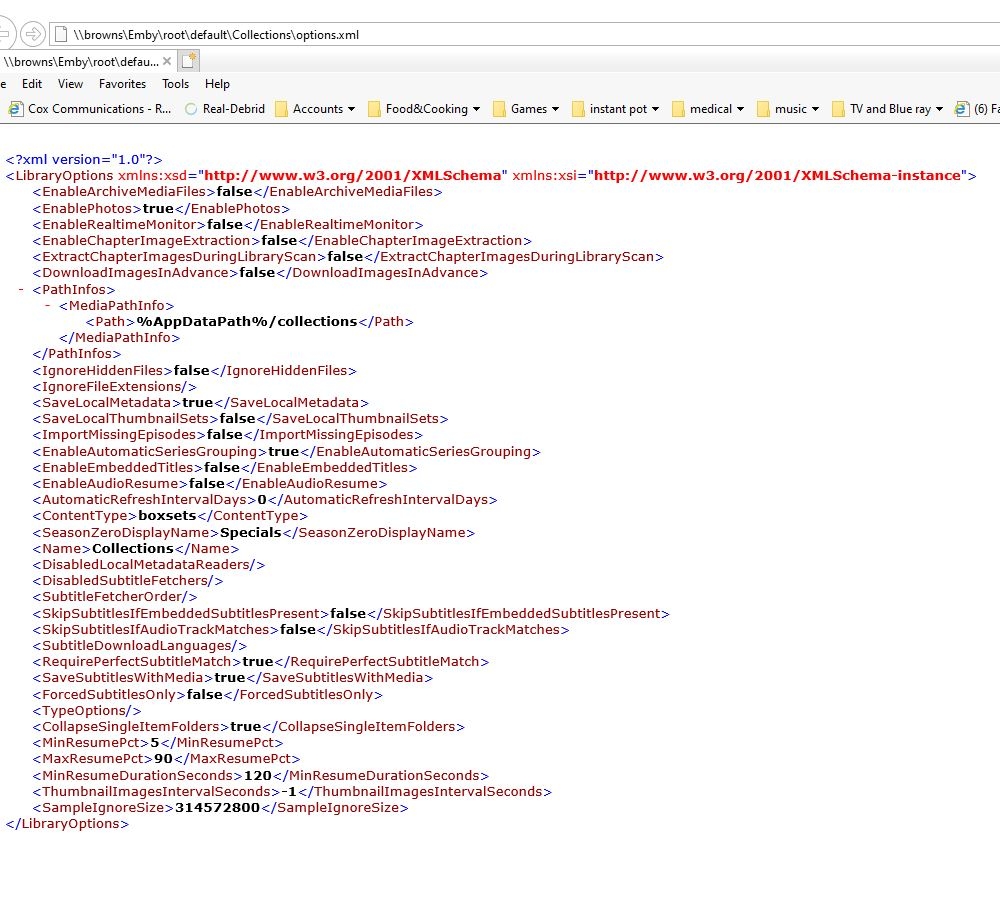Click the page icon in address bar
Viewport: 1000px width, 924px height.
(x=61, y=34)
